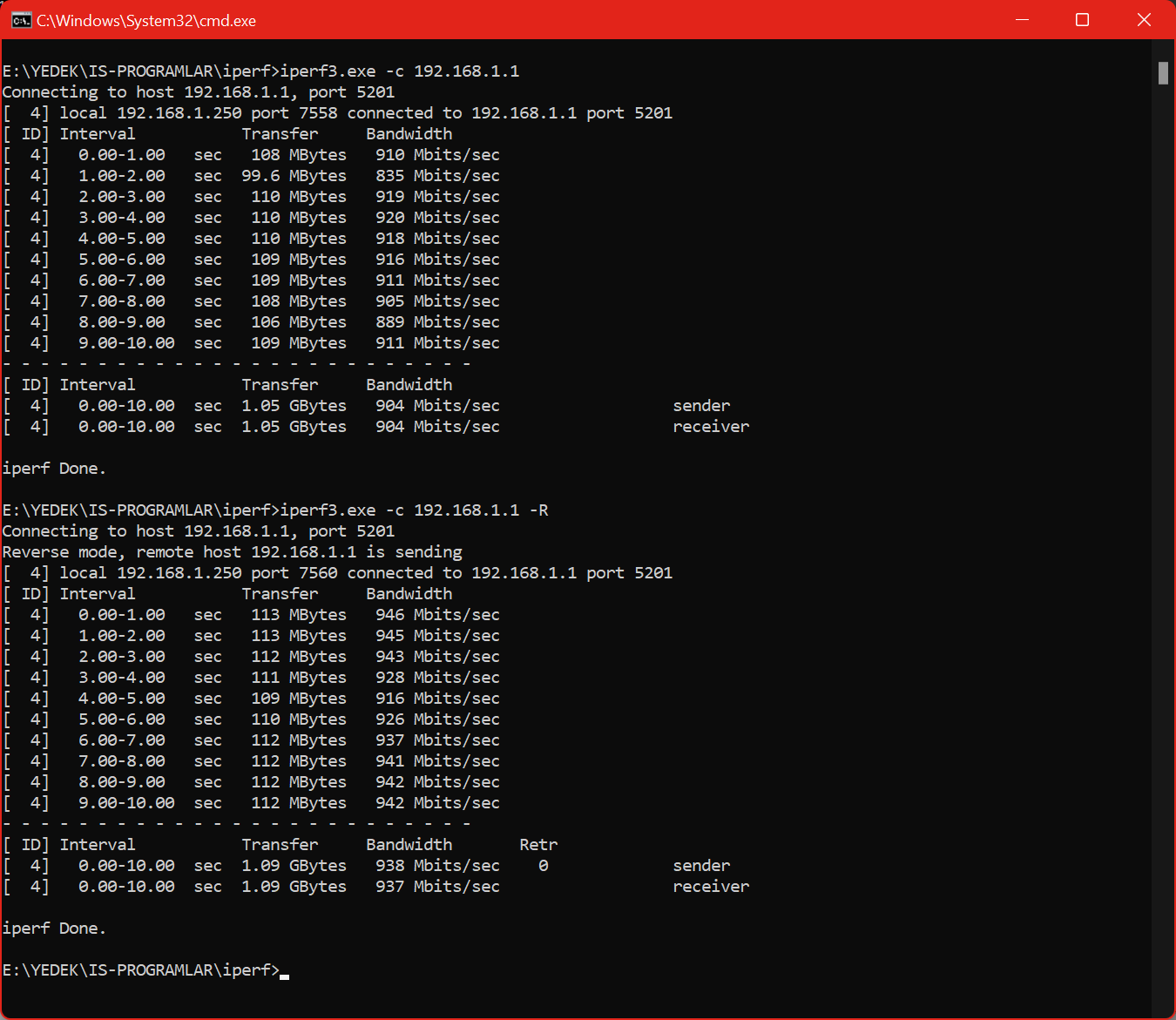Click the cmd.exe icon in title bar
1176x1020 pixels.
tap(21, 20)
